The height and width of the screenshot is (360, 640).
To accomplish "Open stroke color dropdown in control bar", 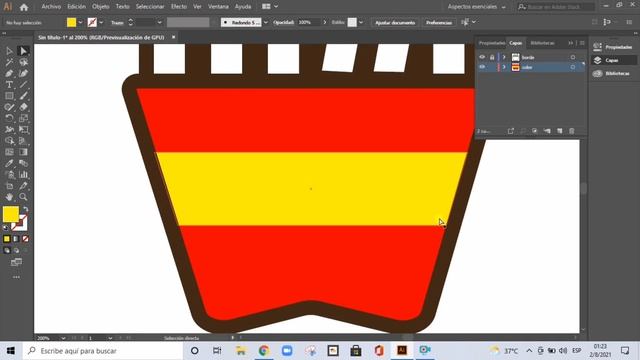I will [101, 22].
